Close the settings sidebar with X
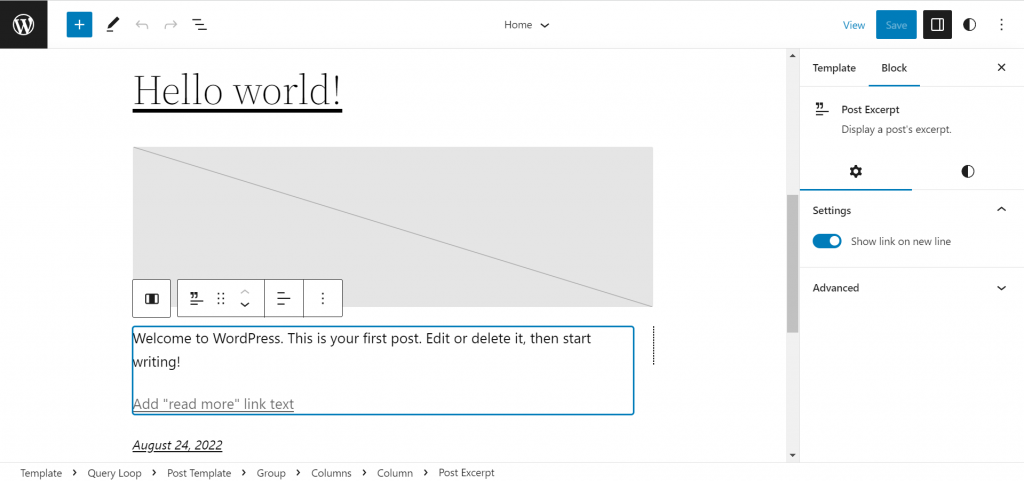 (x=1001, y=67)
